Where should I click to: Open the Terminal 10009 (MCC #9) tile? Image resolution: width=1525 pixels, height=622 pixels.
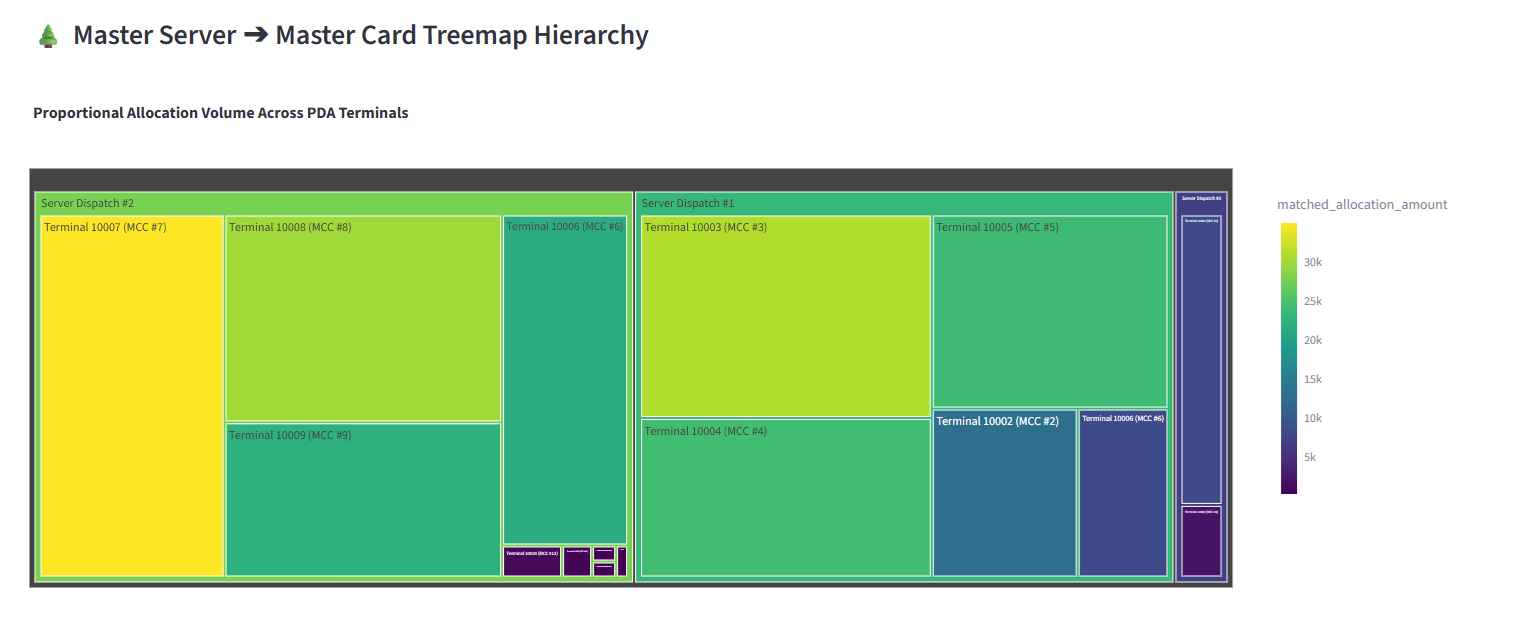[363, 500]
